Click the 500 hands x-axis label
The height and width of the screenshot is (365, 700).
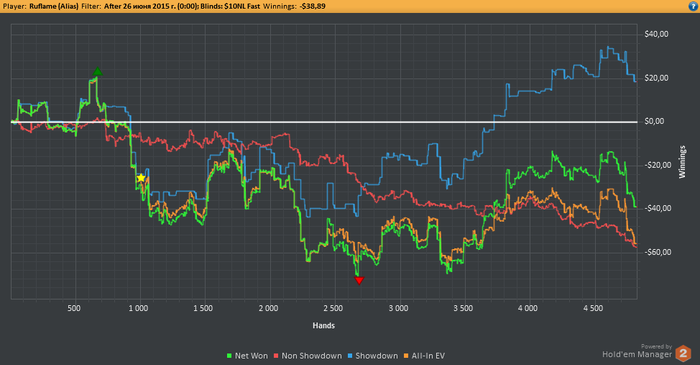pos(74,308)
